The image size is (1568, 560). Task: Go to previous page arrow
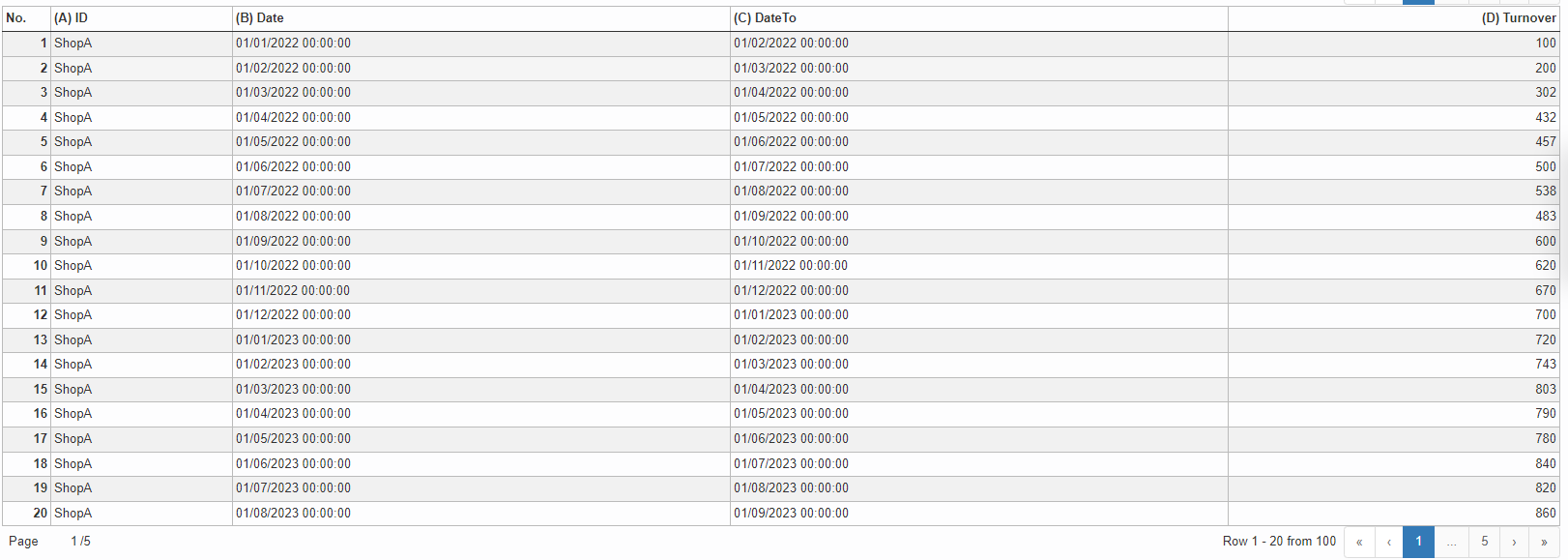tap(1389, 542)
